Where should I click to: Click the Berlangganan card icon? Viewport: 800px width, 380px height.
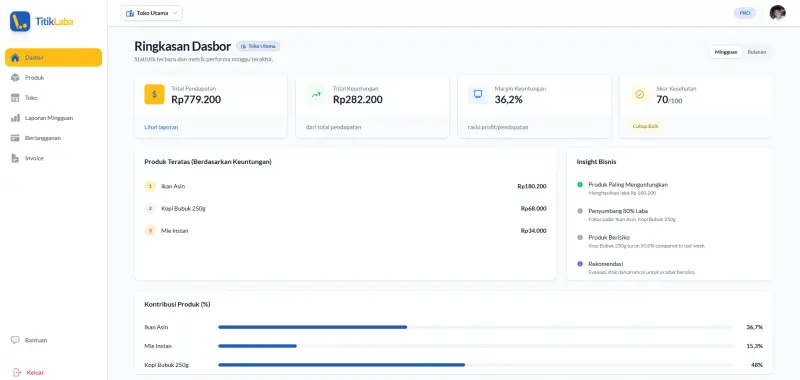(15, 138)
